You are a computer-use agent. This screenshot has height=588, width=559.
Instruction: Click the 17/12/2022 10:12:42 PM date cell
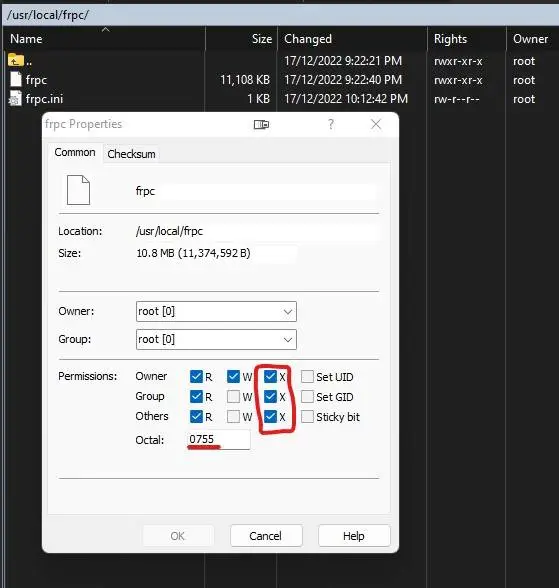[346, 99]
